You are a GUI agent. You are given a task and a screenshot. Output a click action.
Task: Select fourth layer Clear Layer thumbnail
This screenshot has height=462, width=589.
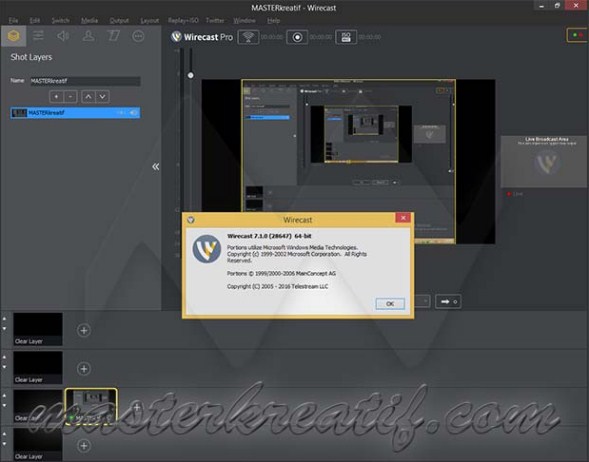38,444
